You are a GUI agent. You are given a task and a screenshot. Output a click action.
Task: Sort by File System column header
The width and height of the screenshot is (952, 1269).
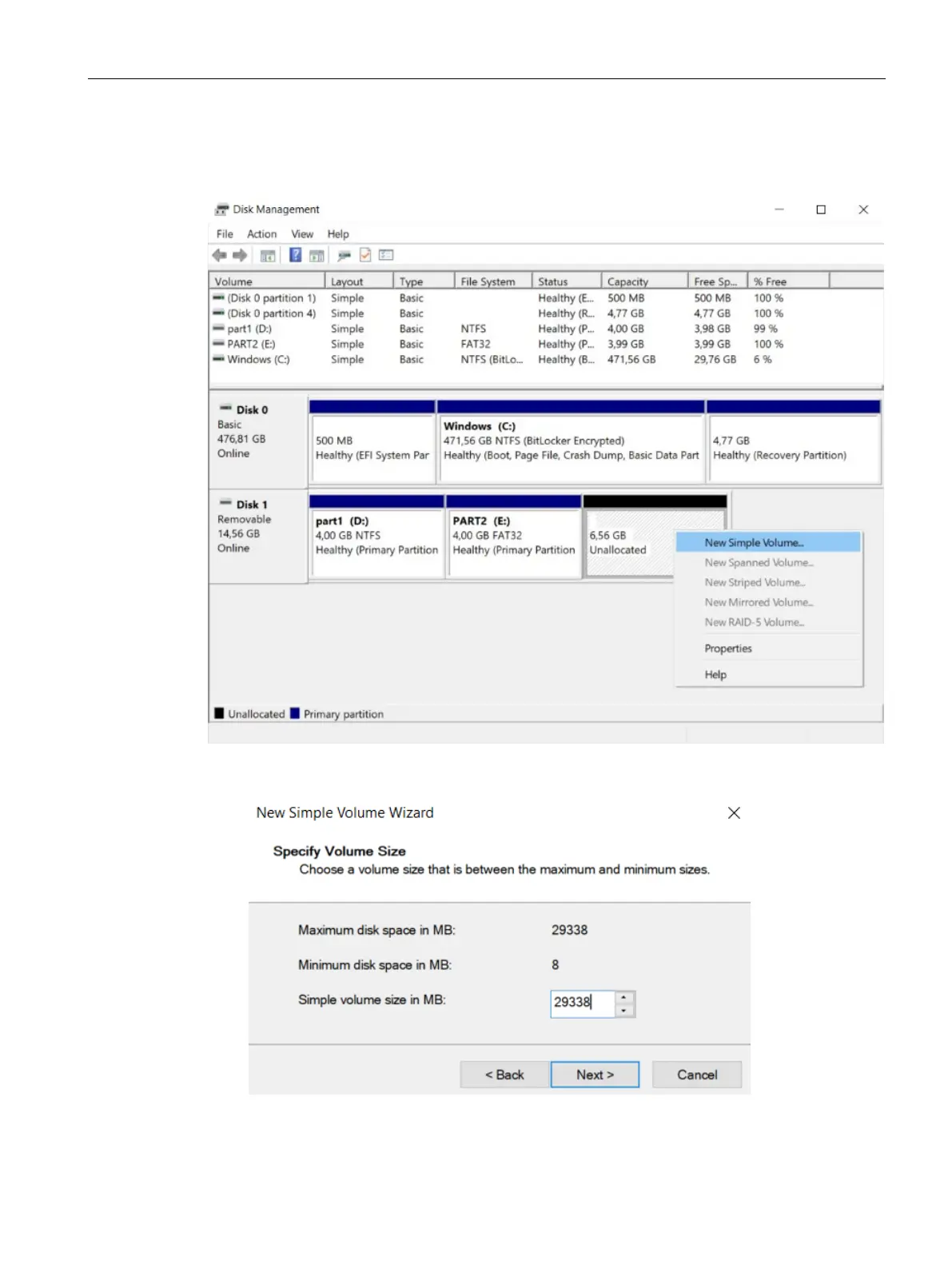click(x=493, y=281)
